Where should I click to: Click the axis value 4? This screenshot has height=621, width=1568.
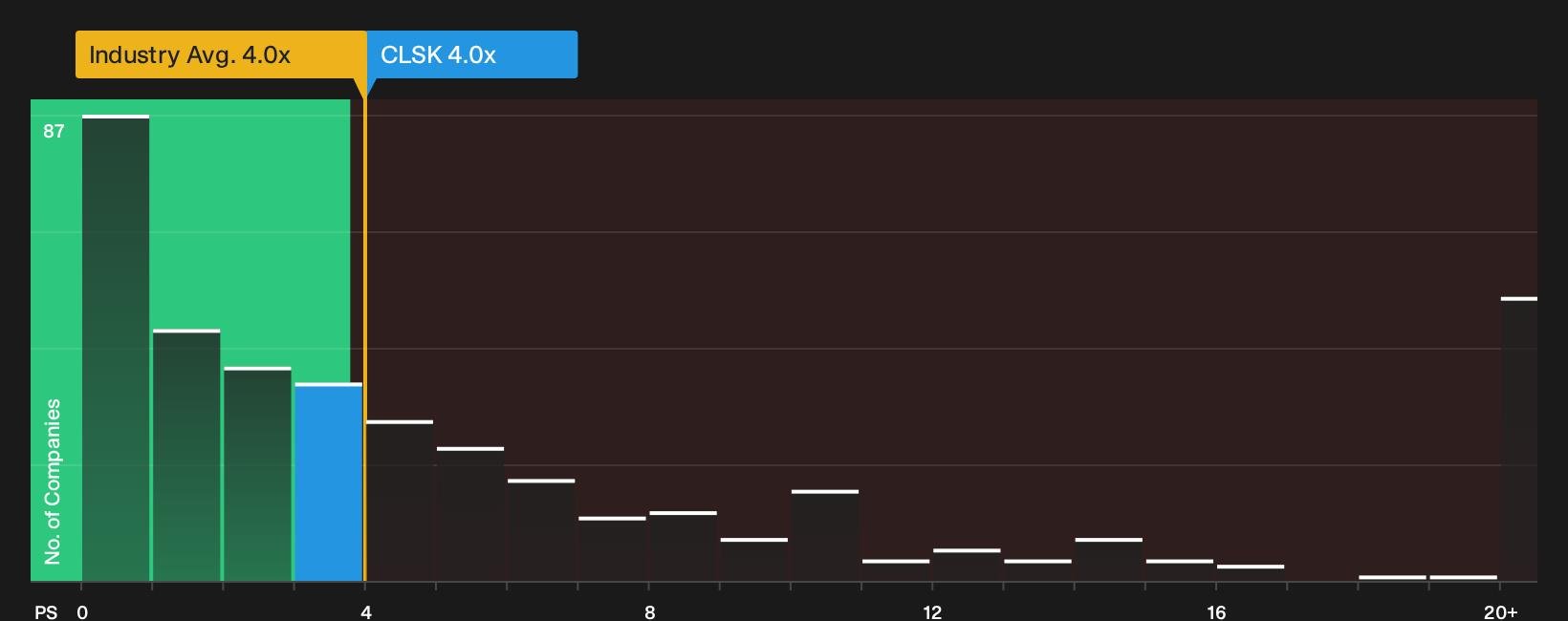coord(366,611)
